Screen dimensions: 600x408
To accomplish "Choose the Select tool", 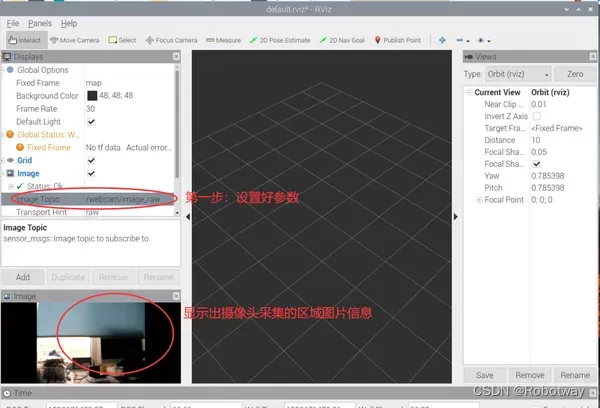I will [x=122, y=40].
